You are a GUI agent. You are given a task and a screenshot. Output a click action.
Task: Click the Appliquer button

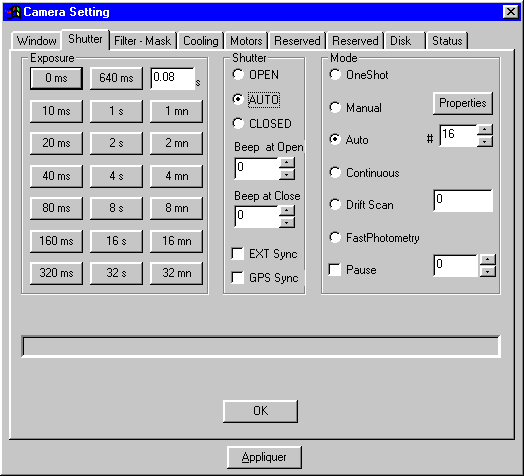pos(264,457)
